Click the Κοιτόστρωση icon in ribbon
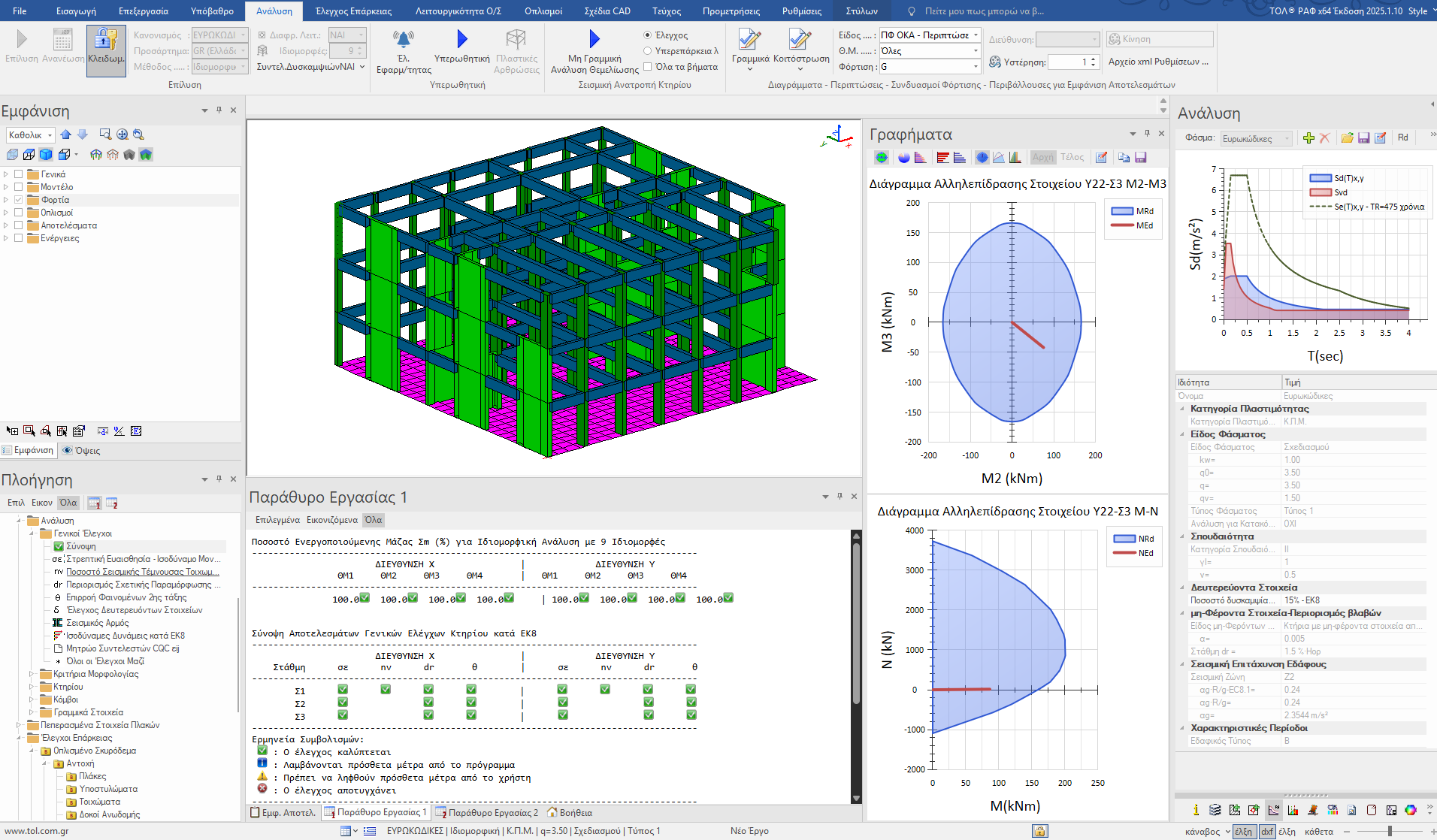Screen dimensions: 1437x840 [x=800, y=39]
